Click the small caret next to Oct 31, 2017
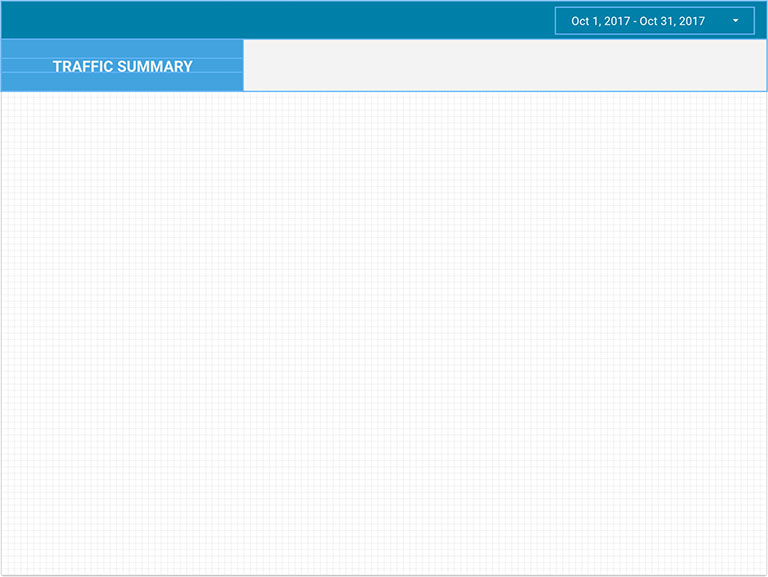 [x=735, y=21]
